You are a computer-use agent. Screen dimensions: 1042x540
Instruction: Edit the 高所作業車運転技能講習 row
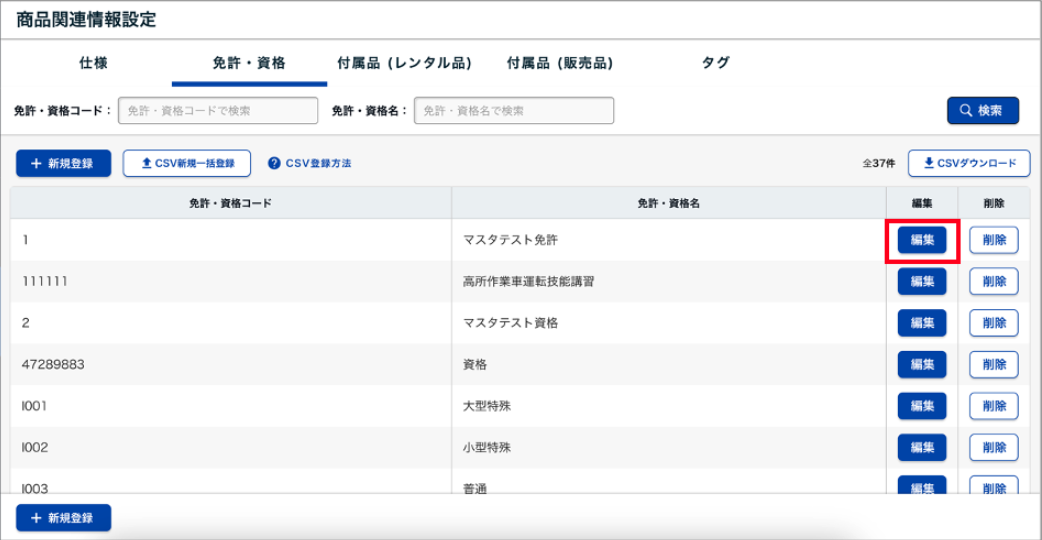(922, 282)
